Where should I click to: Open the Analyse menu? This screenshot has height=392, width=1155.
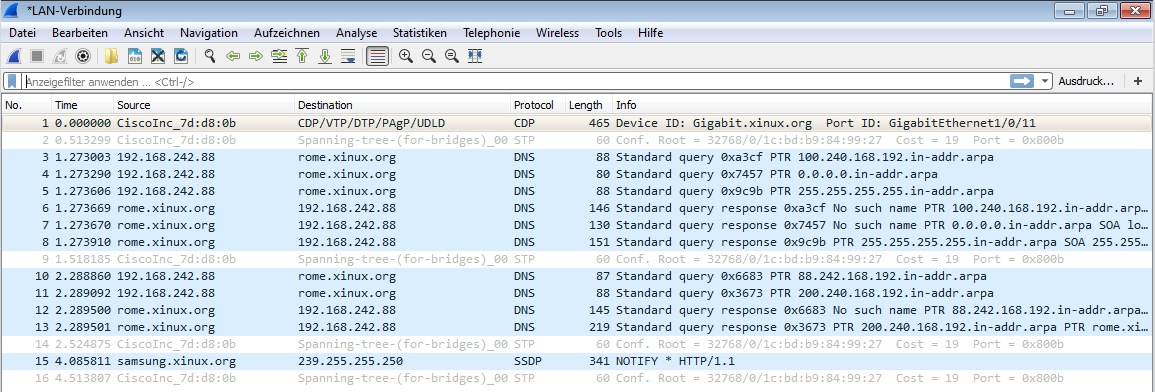357,33
